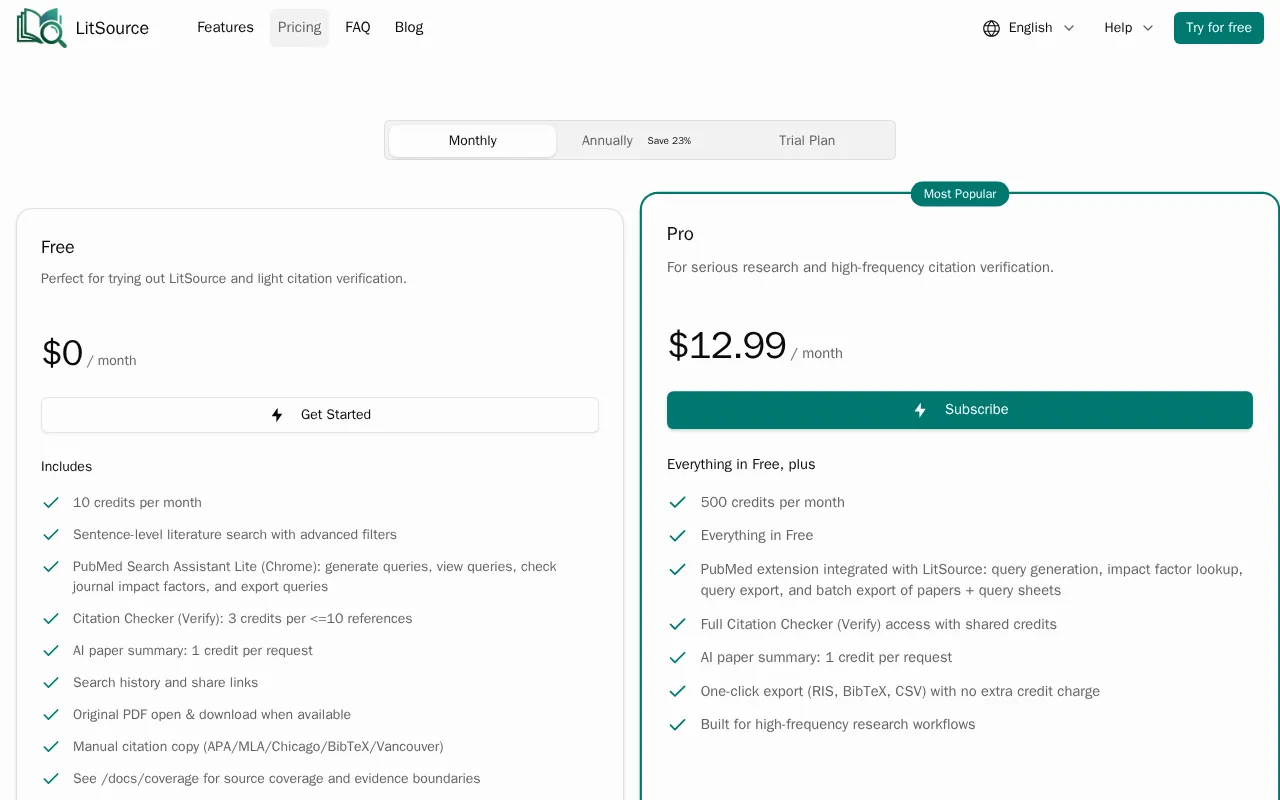The width and height of the screenshot is (1280, 800).
Task: Click checkmark beside Original PDF open & download
Action: coord(51,715)
